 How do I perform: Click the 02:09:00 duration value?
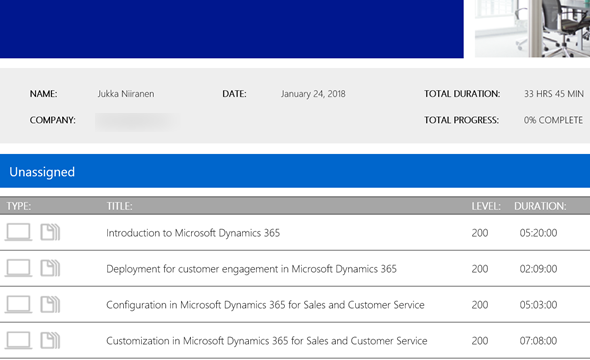click(x=538, y=269)
